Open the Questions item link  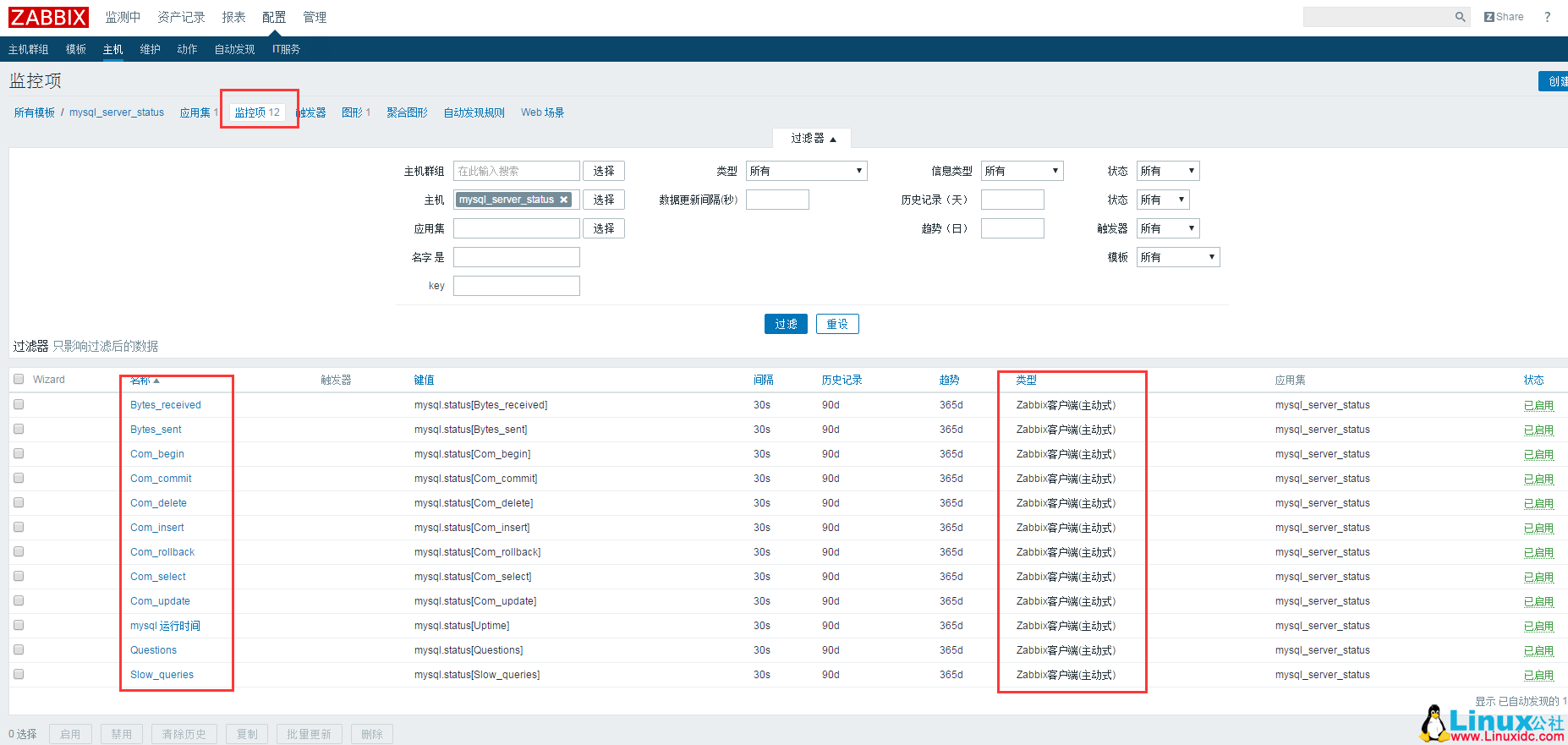pos(153,650)
